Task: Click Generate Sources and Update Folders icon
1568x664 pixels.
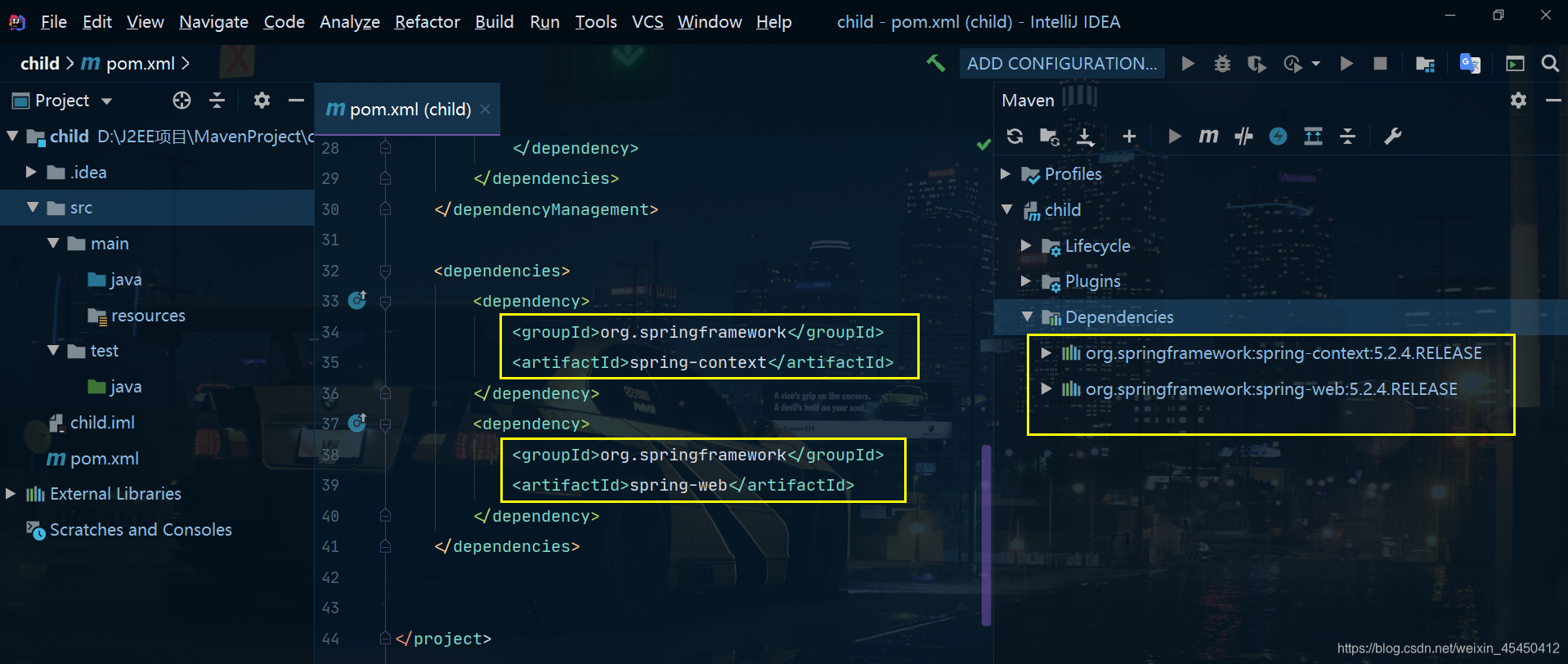Action: coord(1049,136)
